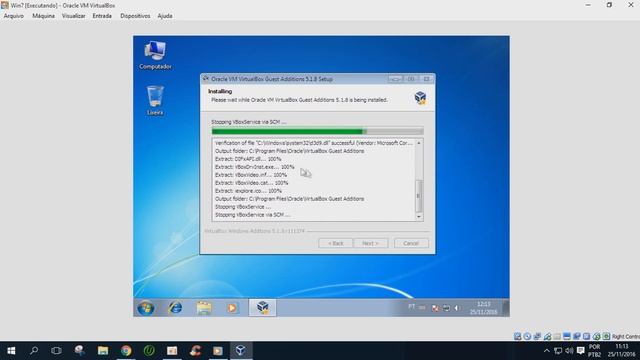The height and width of the screenshot is (360, 640).
Task: Select the Lixeira recycle bin icon
Action: point(155,100)
